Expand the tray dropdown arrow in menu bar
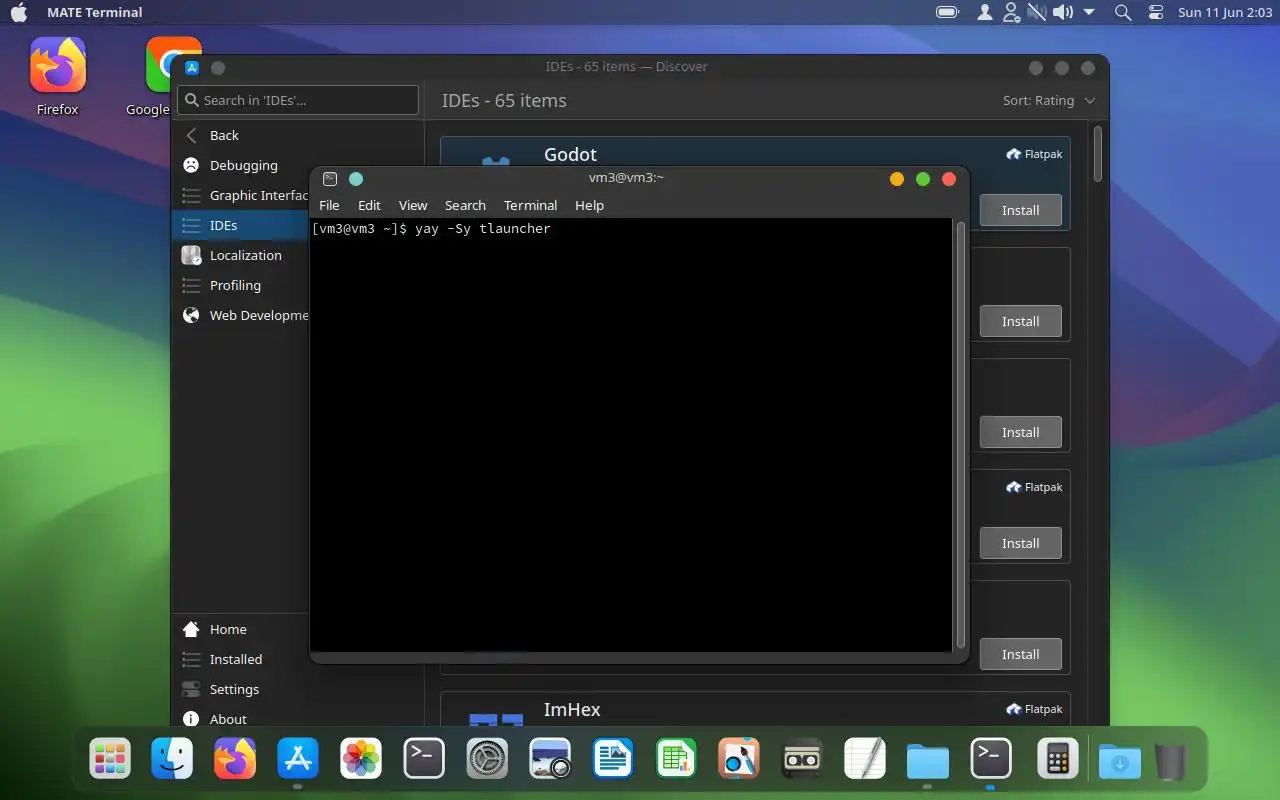The width and height of the screenshot is (1280, 800). (1090, 12)
